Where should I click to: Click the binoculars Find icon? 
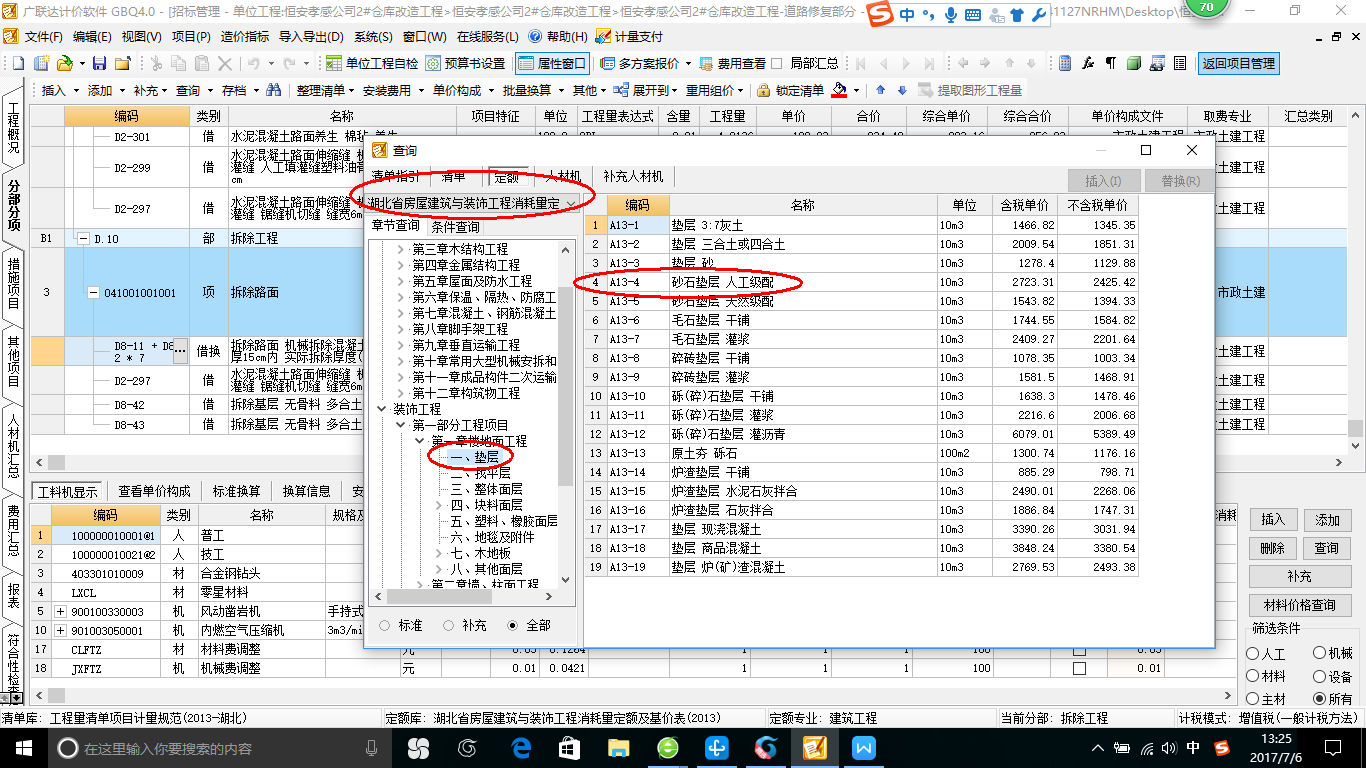click(x=273, y=90)
